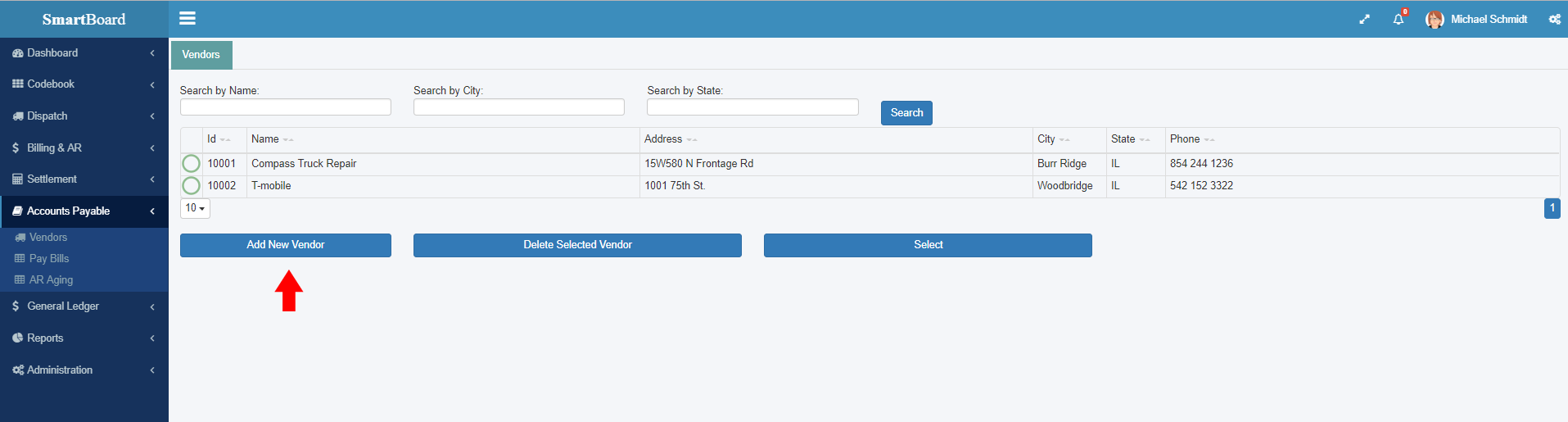
Task: Click the Reports pie chart icon
Action: coord(18,338)
